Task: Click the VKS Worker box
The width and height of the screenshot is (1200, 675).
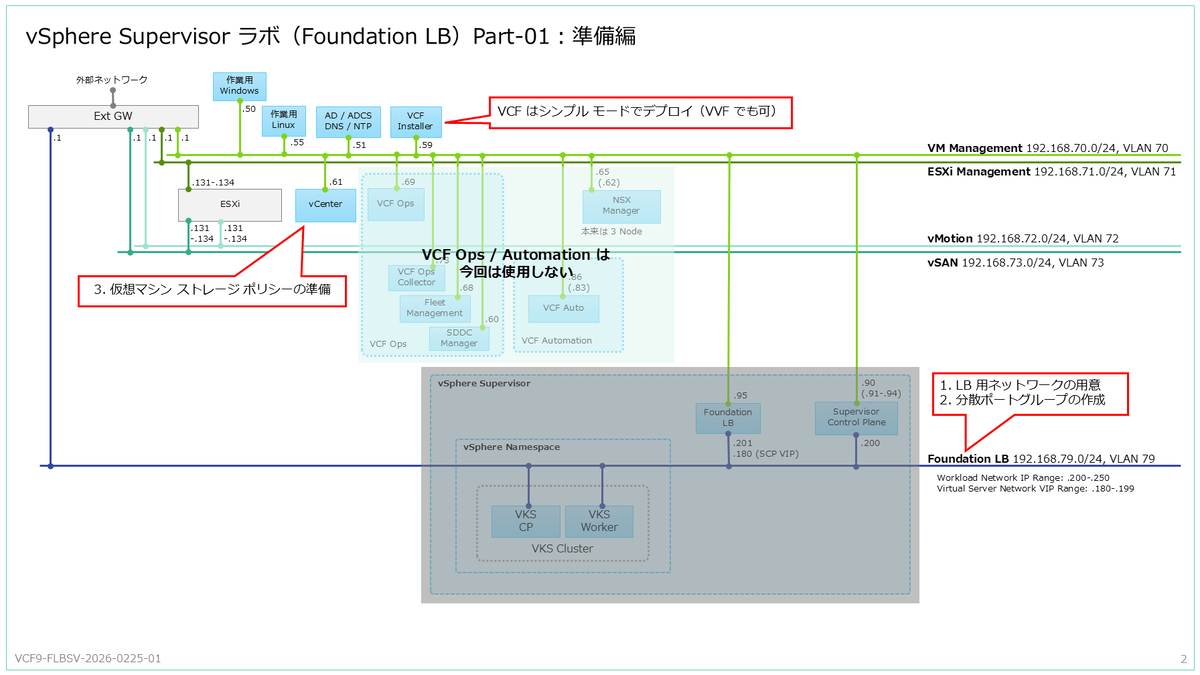Action: pos(599,521)
